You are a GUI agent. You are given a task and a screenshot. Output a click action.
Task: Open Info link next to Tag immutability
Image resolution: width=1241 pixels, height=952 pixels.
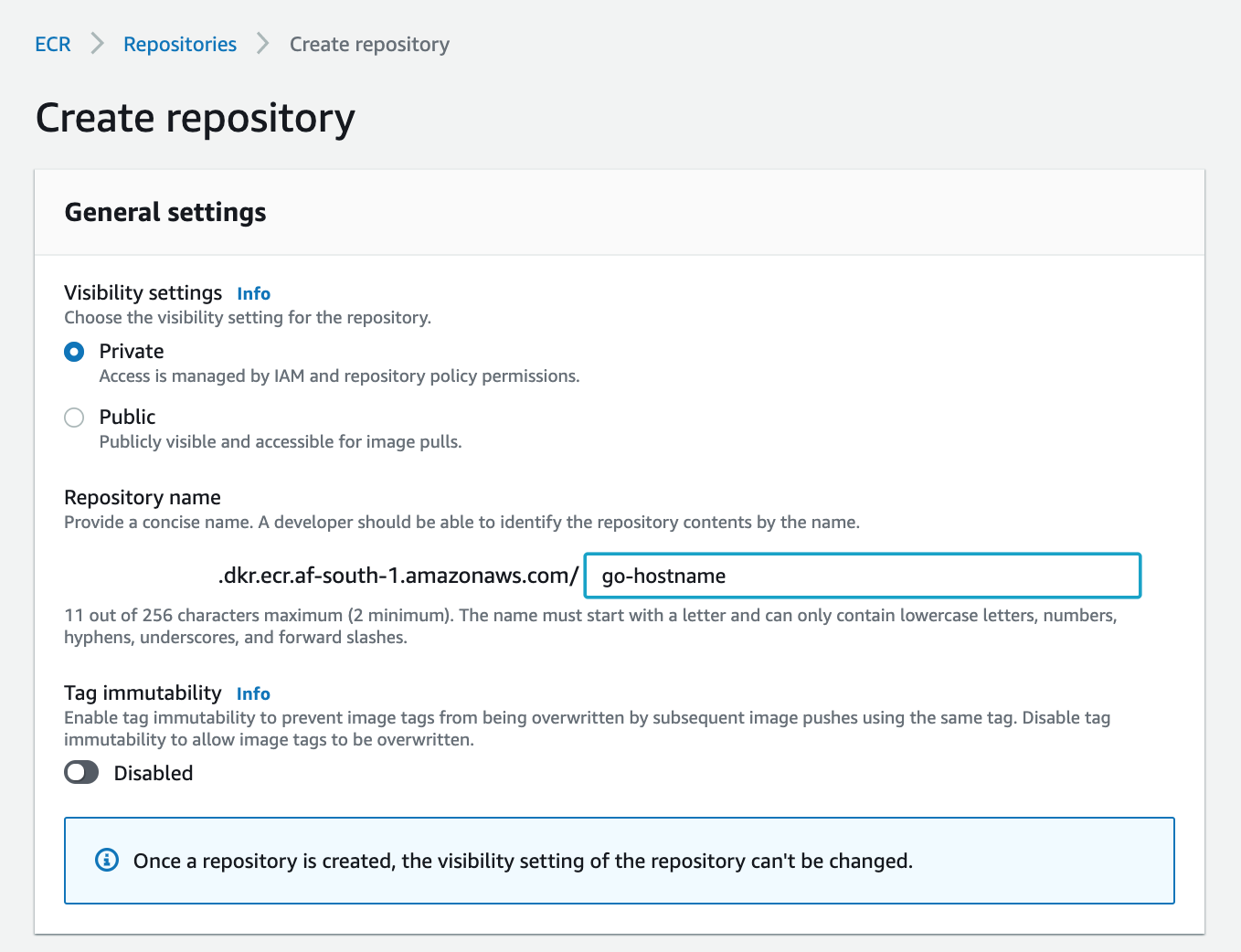point(253,693)
